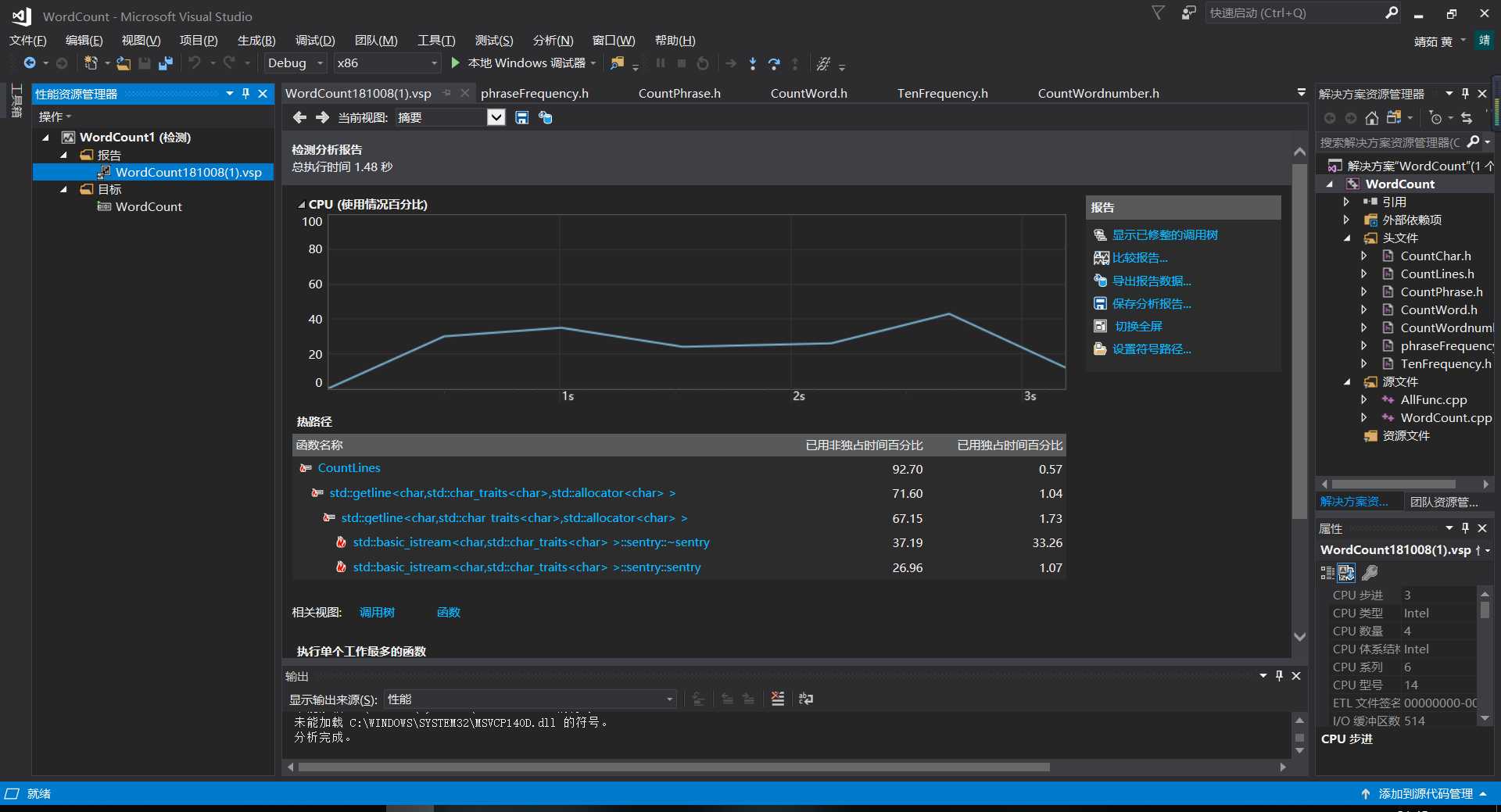Click the report navigate back arrow
This screenshot has width=1501, height=812.
point(299,117)
